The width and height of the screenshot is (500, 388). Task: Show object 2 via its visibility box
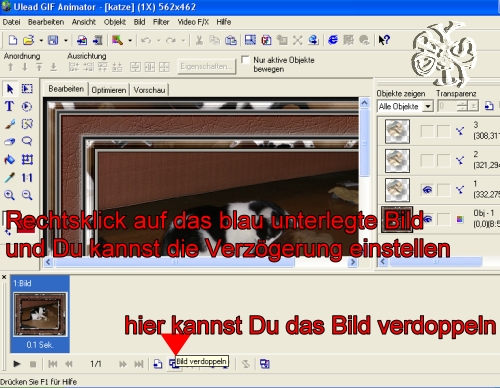427,161
